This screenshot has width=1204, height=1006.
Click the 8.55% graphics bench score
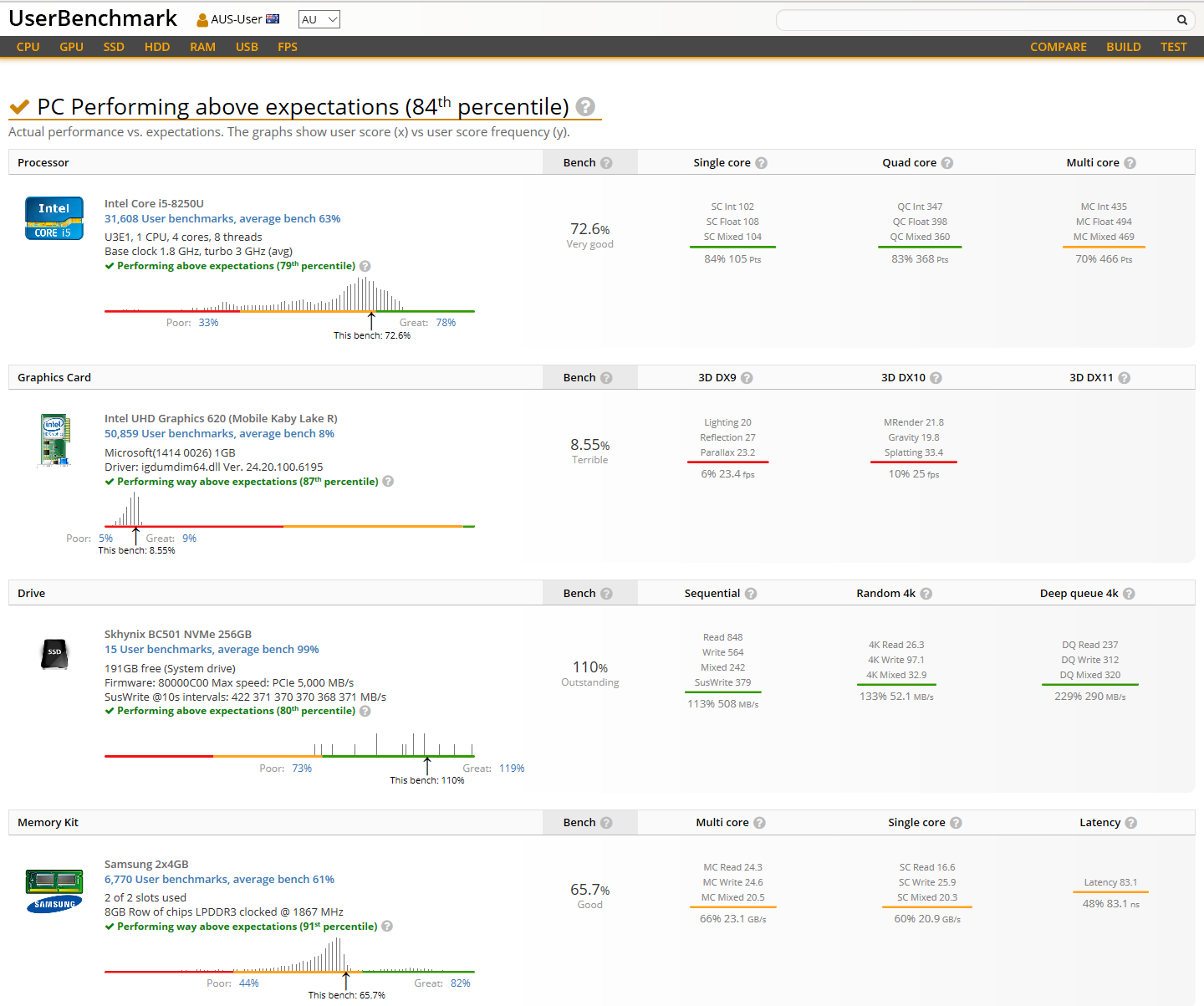click(x=589, y=445)
